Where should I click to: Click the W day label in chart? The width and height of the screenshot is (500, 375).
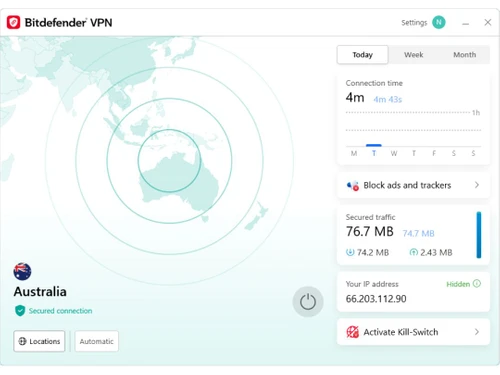coord(394,153)
